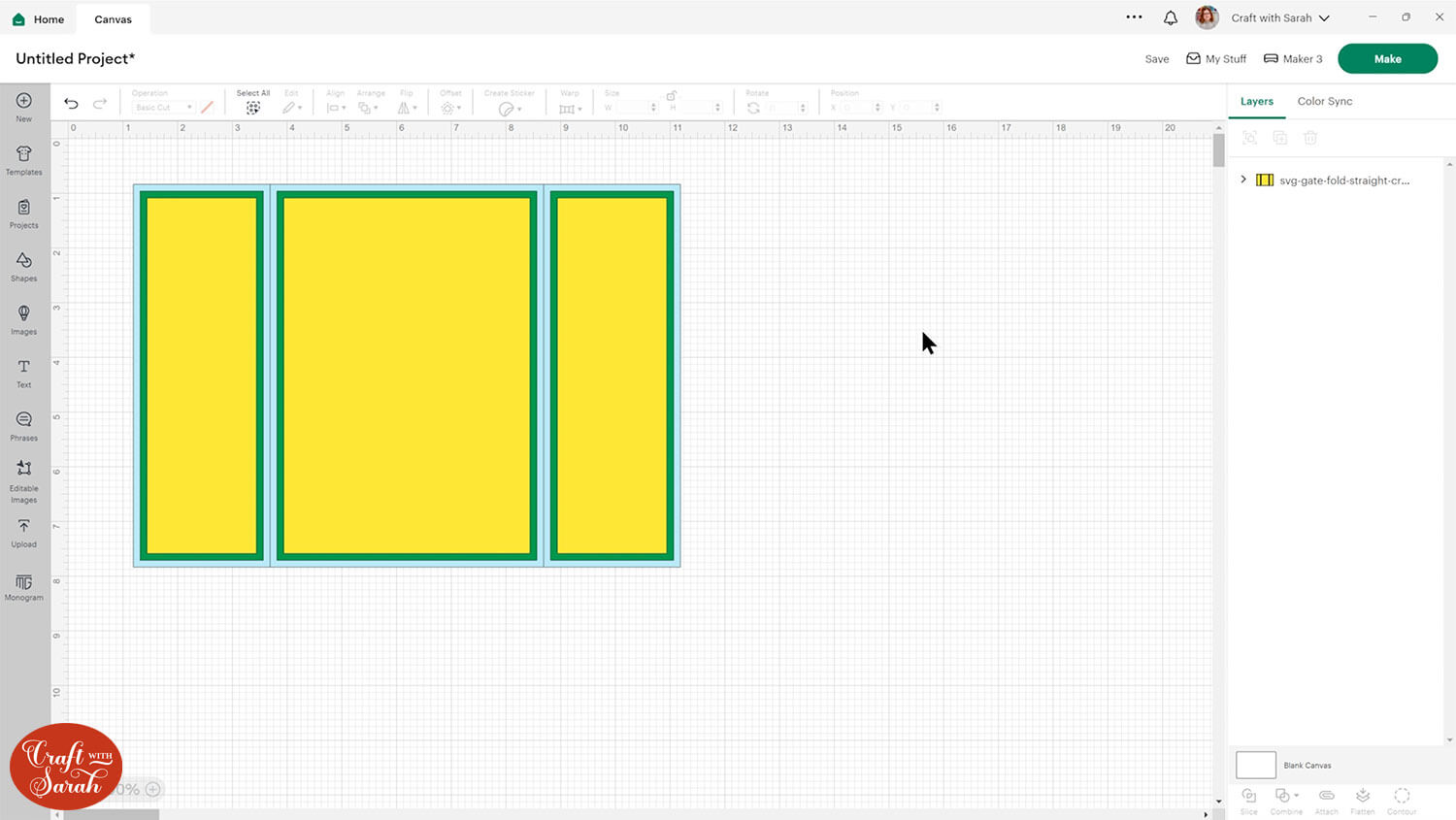Open the Operation dropdown showing Basic Cut
The width and height of the screenshot is (1456, 820).
[163, 108]
